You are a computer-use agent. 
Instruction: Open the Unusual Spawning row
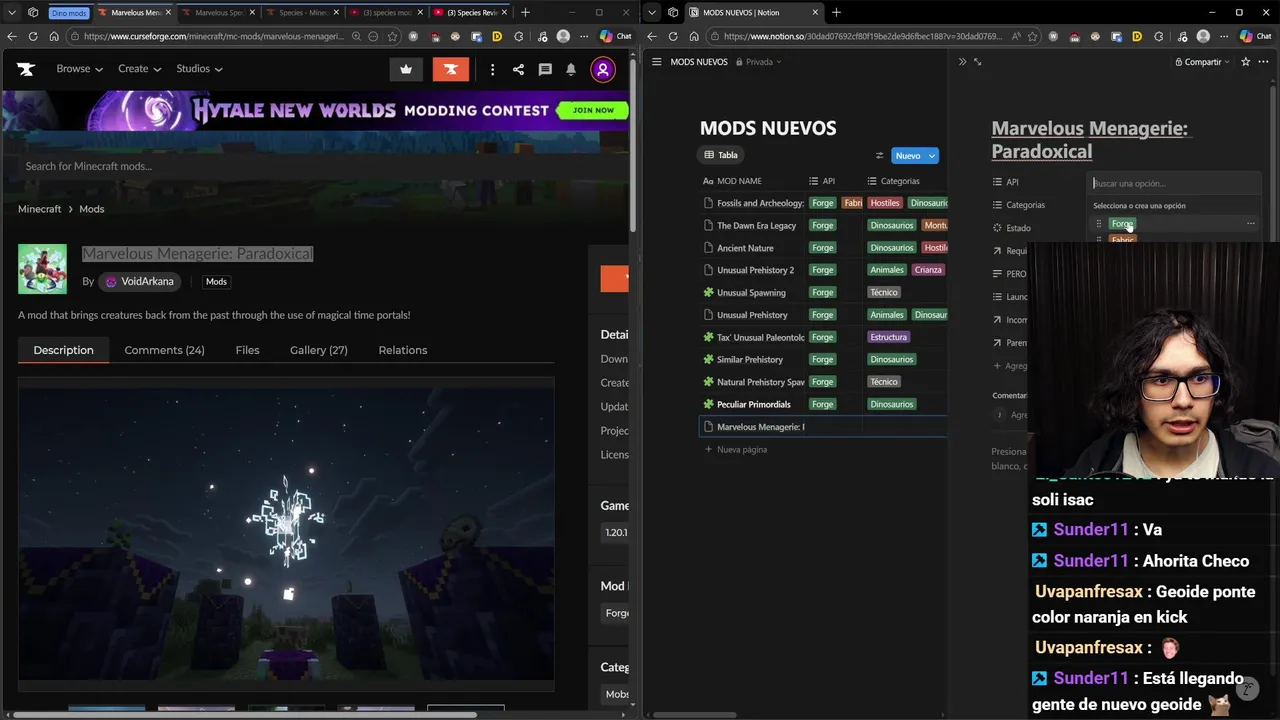tap(751, 292)
